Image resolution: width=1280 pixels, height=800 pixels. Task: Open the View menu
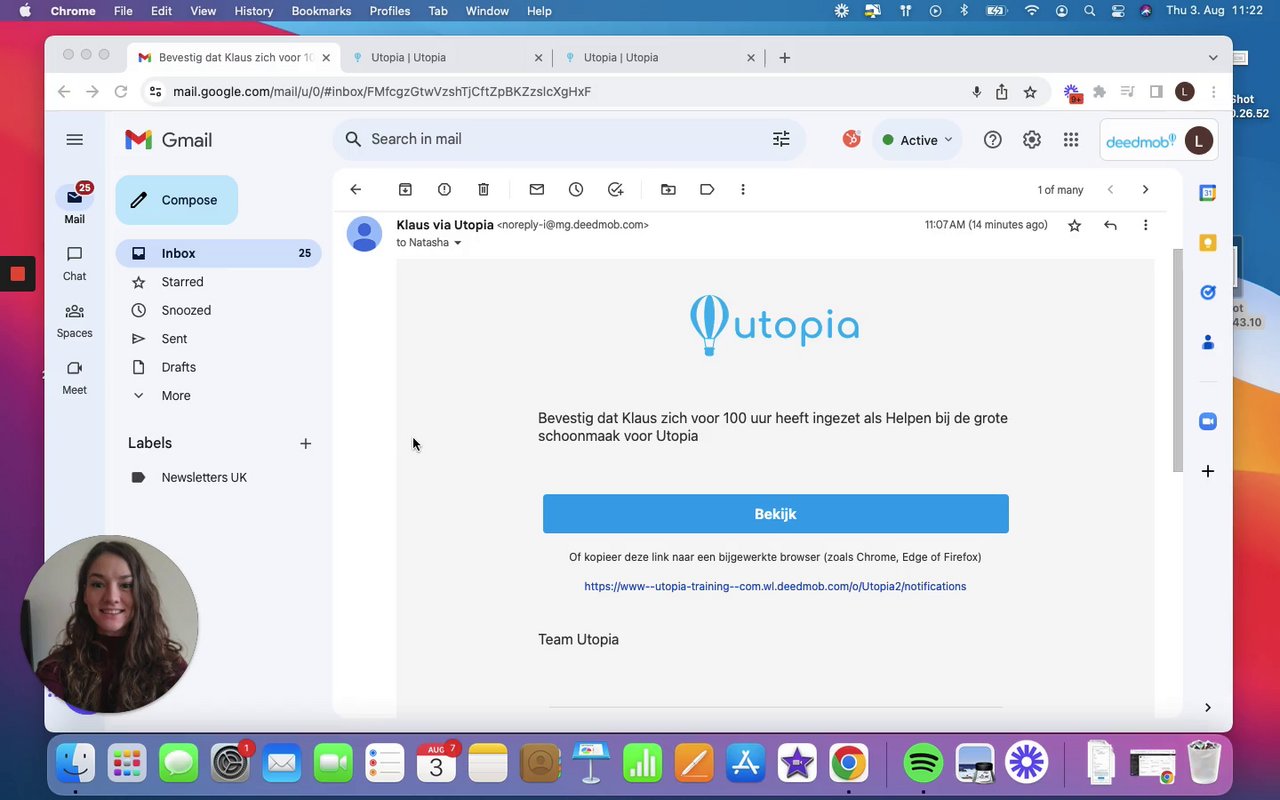(203, 11)
